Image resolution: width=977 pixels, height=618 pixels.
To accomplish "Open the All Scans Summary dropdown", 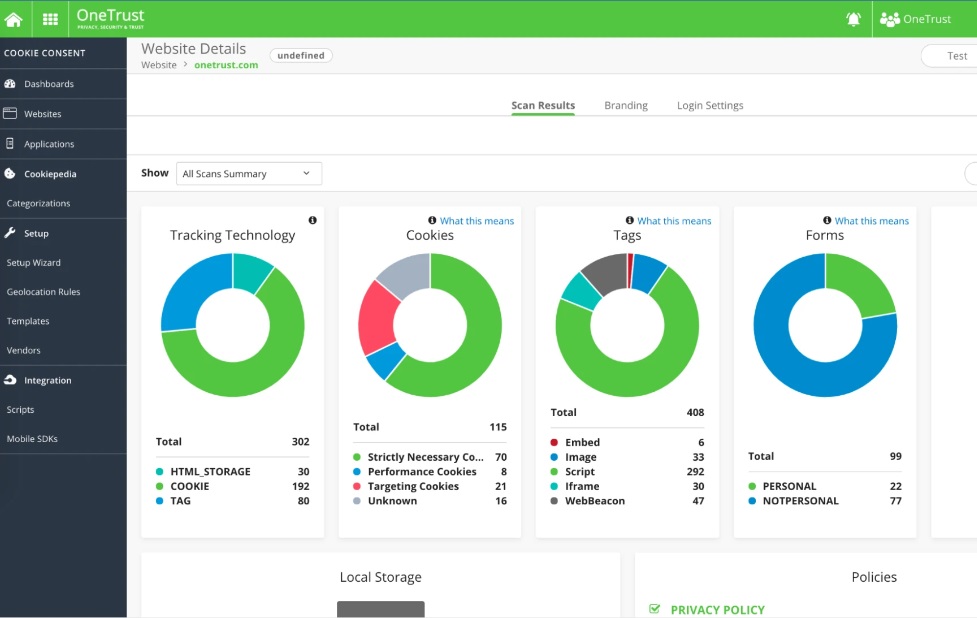I will pyautogui.click(x=249, y=173).
